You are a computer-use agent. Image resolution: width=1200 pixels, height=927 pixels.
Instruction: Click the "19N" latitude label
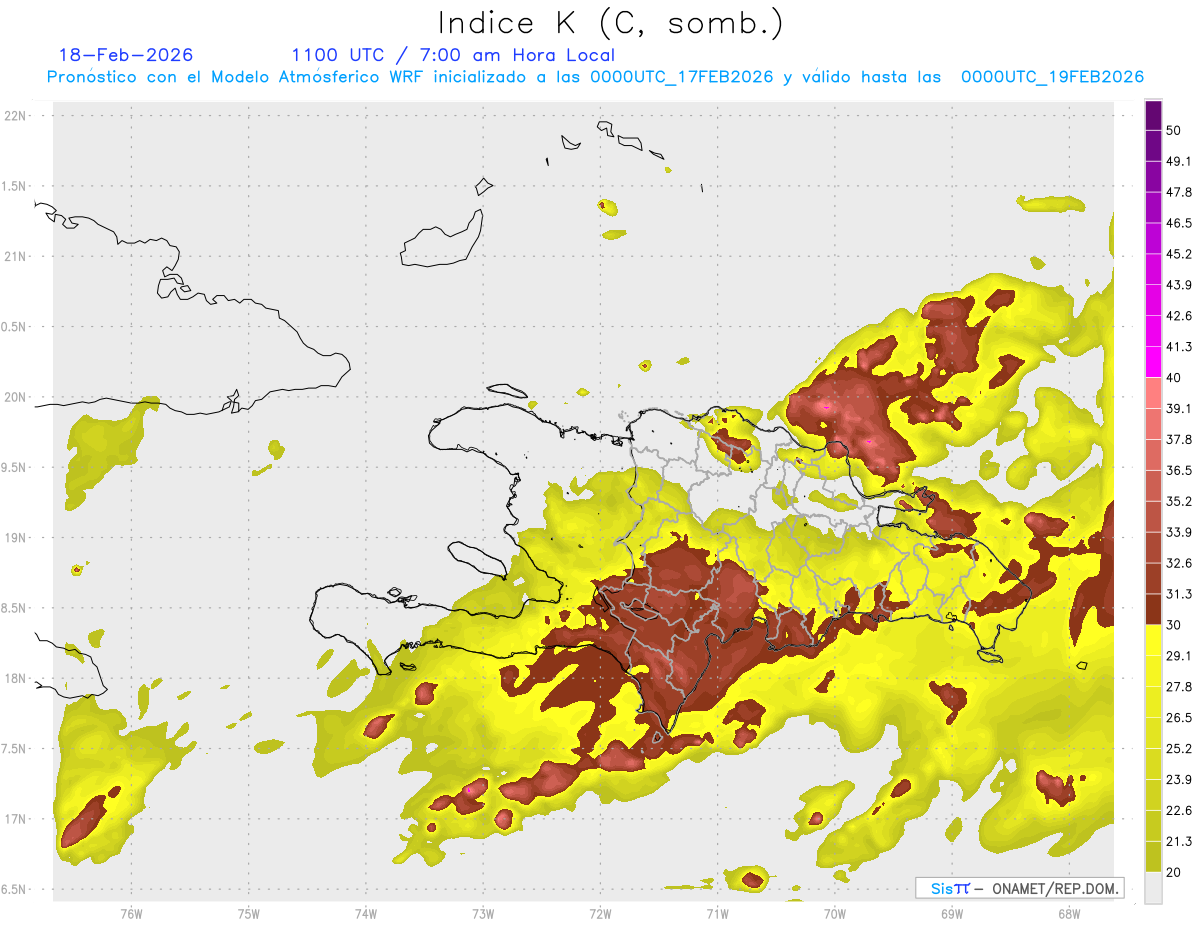coord(16,538)
